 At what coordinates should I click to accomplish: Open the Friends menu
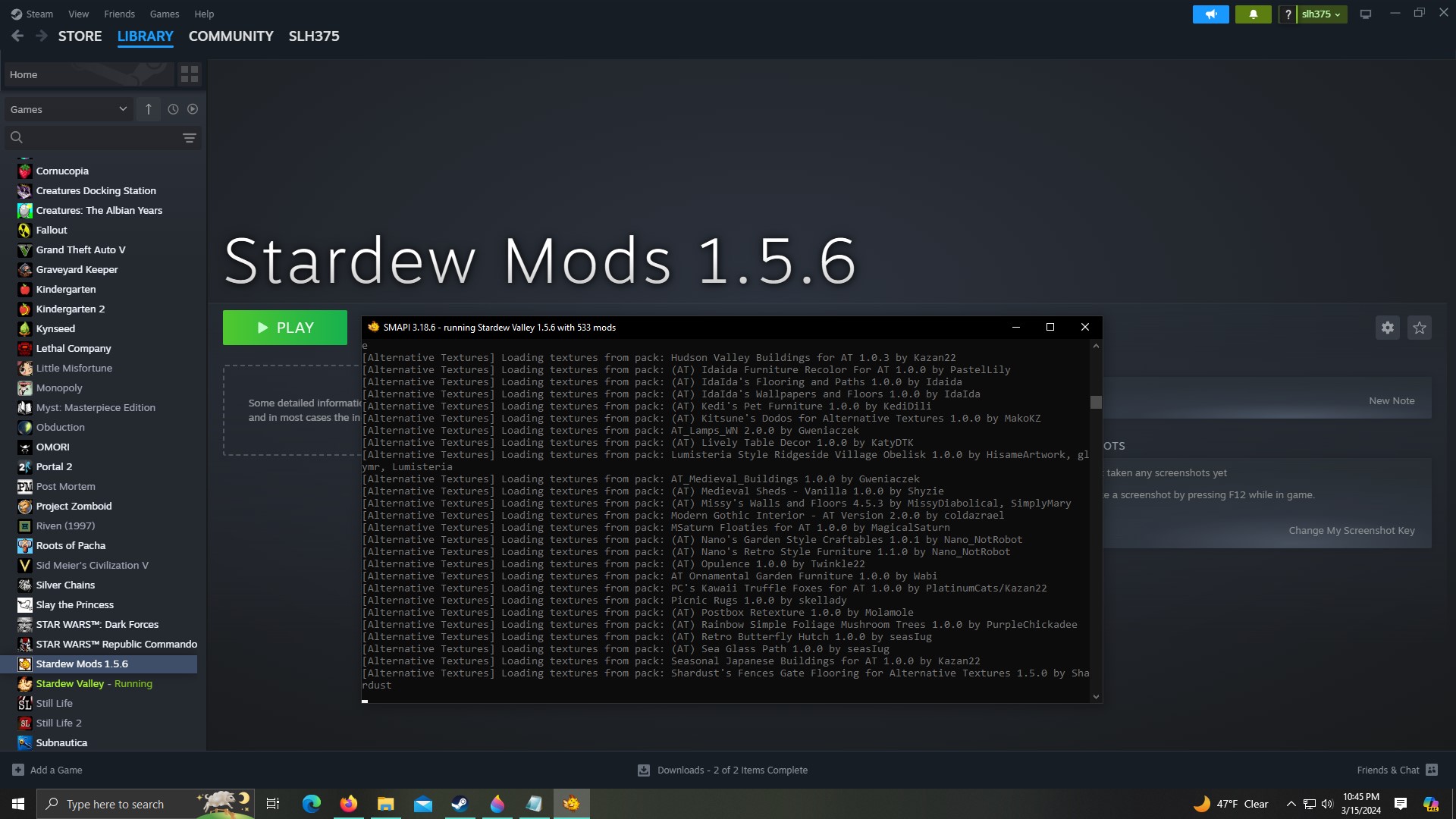[119, 14]
